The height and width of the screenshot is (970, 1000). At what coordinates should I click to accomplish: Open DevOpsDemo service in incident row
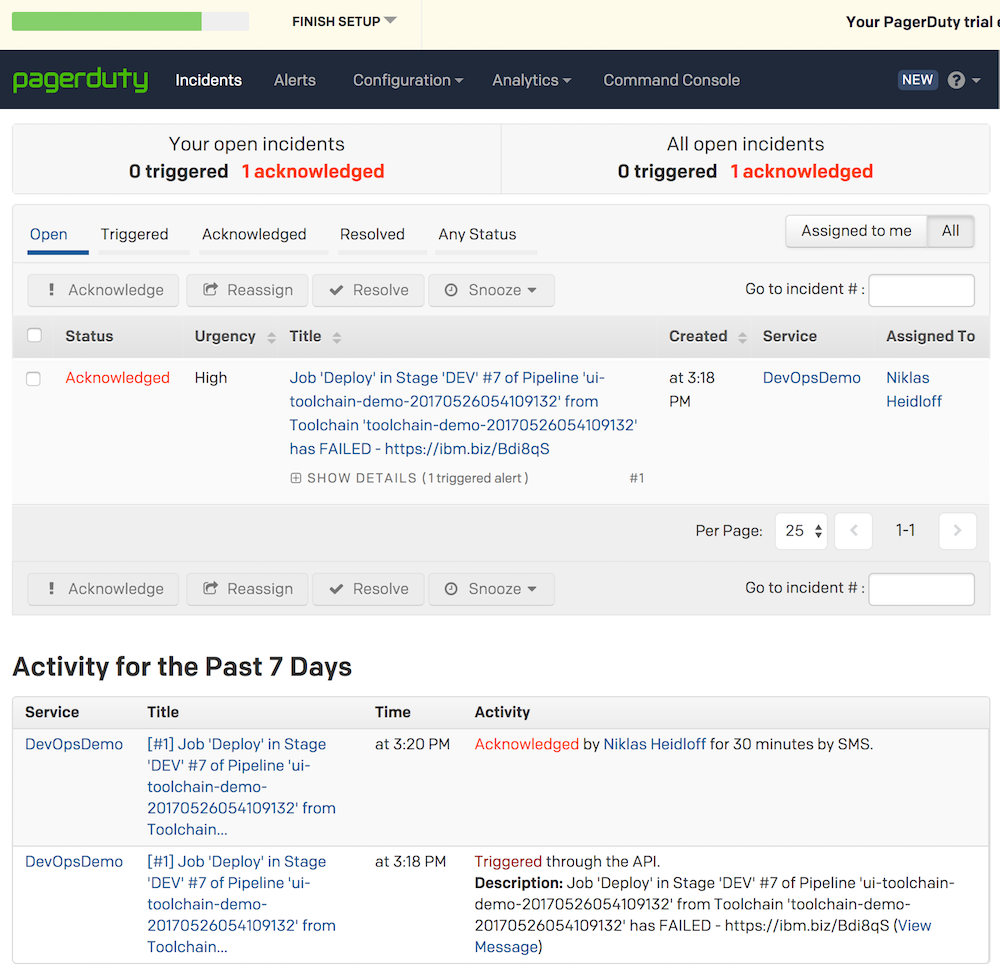[811, 378]
